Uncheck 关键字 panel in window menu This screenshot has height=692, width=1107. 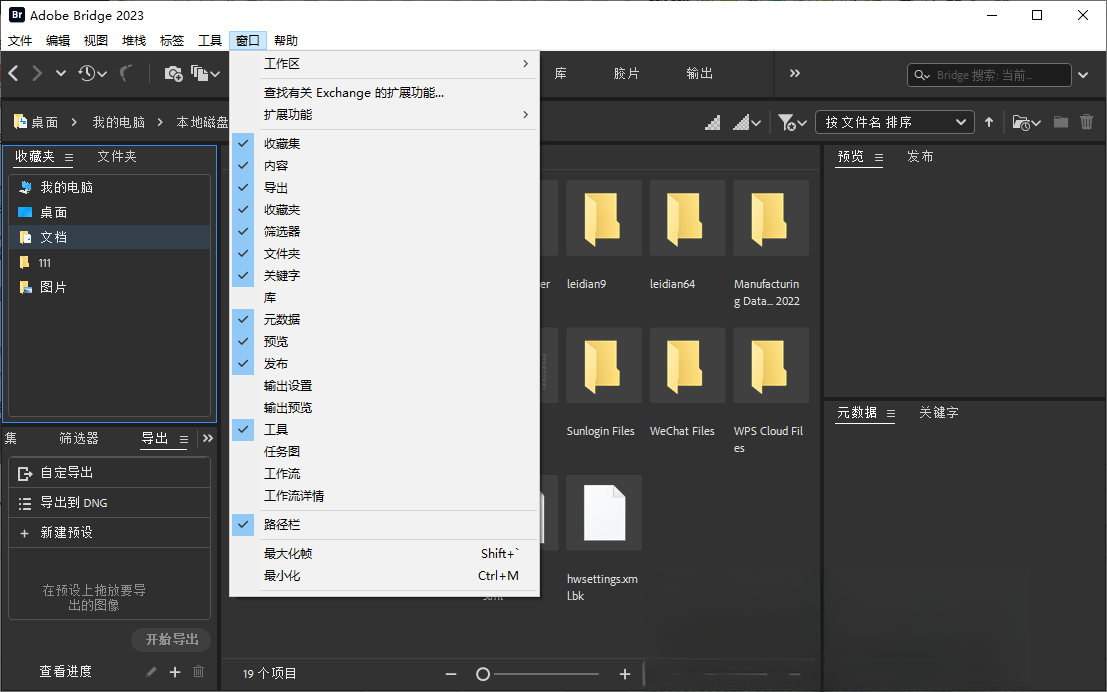(x=385, y=275)
